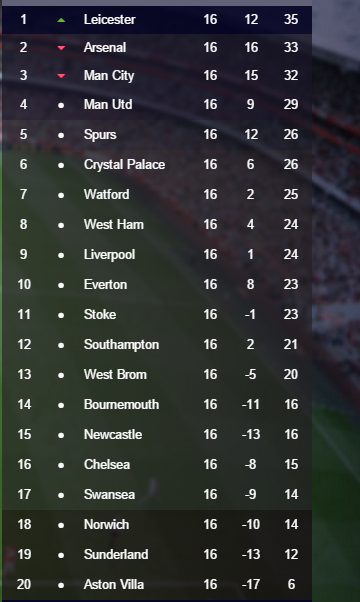Click Stoke's goal difference value -1

coord(250,314)
